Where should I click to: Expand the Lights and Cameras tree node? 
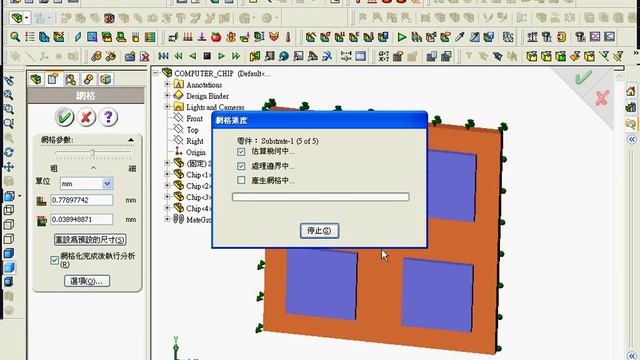[x=167, y=107]
